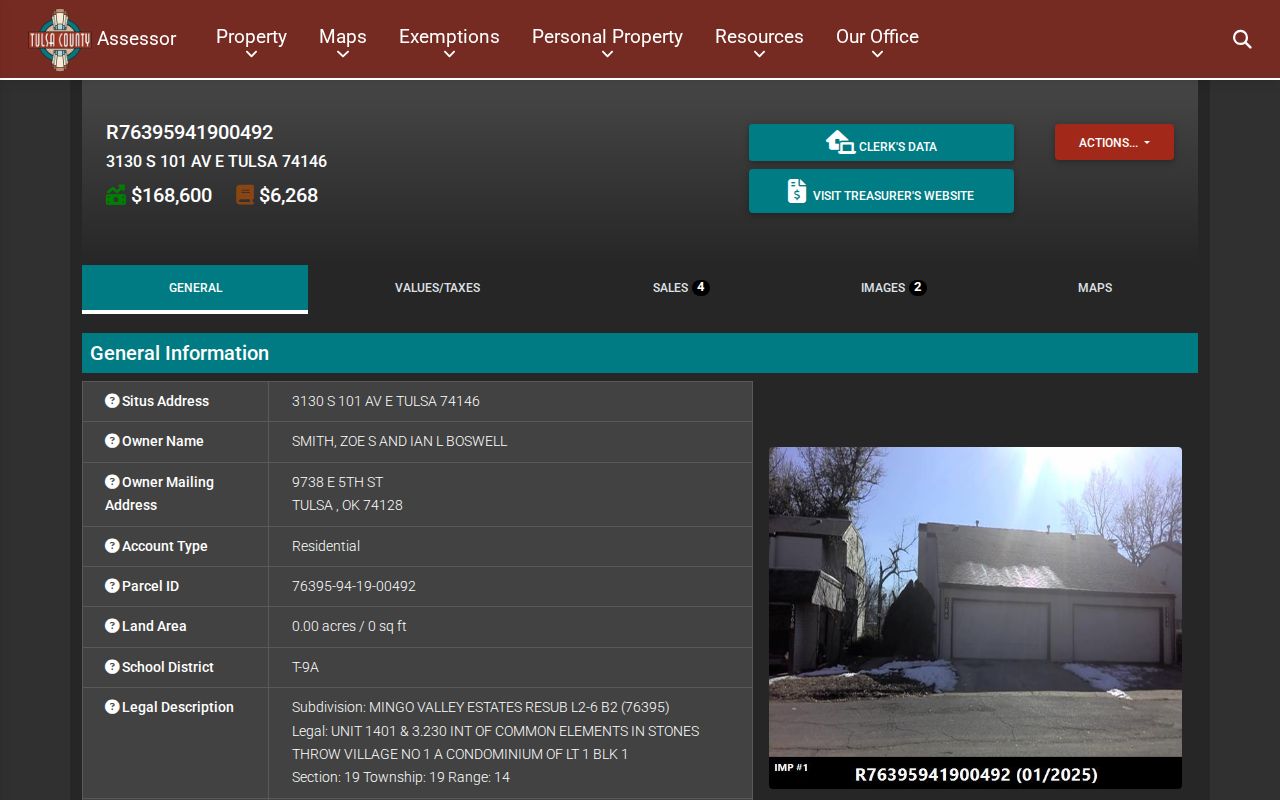
Task: Click the Tulsa County Assessor logo
Action: point(60,39)
